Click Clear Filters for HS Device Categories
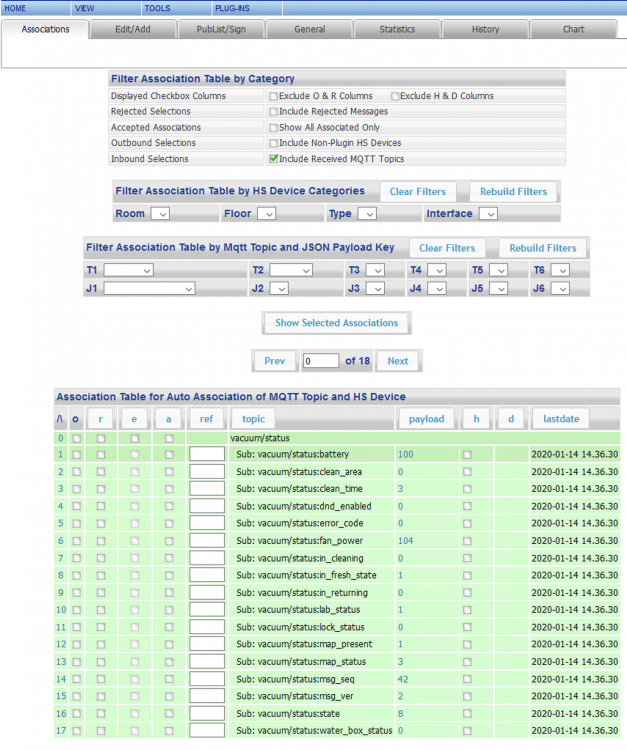627x750 pixels. [416, 192]
